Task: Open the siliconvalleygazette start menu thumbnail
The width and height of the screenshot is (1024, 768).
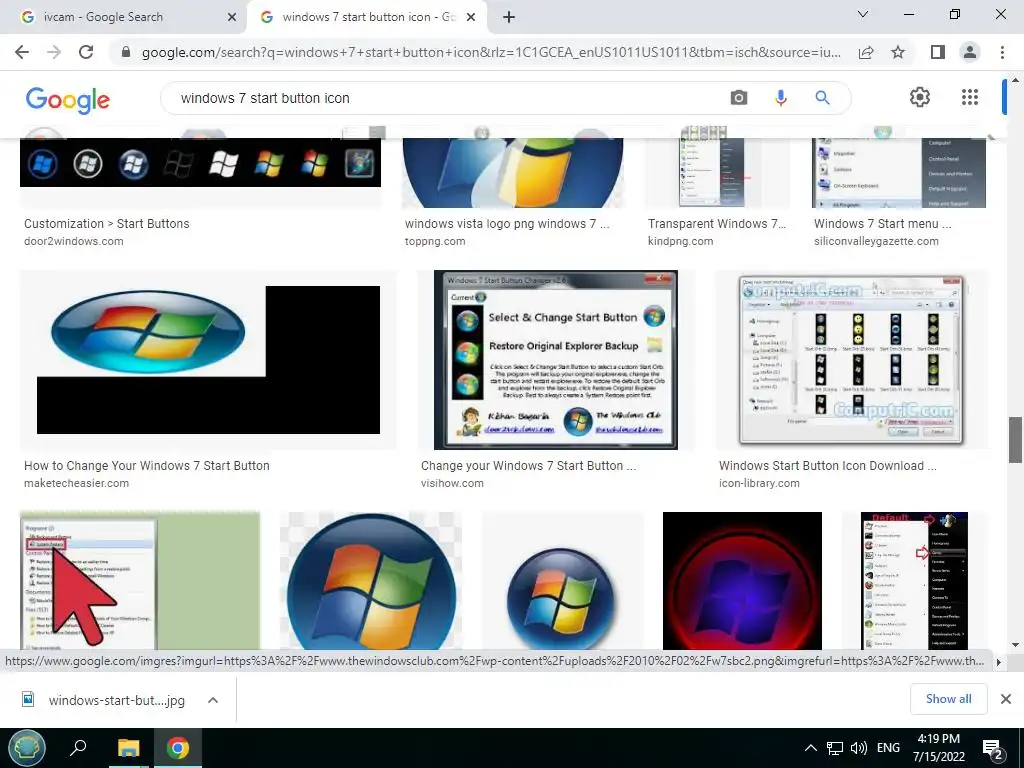Action: pos(899,172)
